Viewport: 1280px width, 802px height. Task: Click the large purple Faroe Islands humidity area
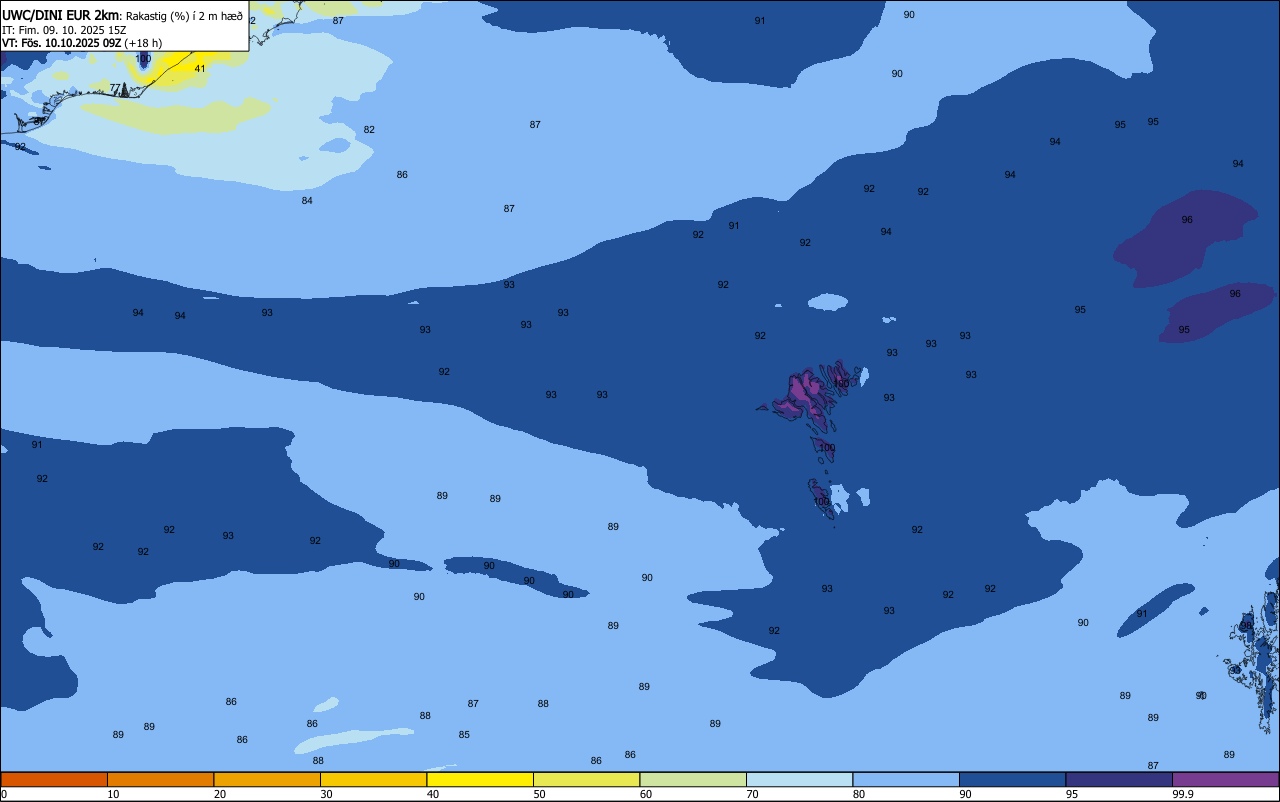tap(804, 395)
